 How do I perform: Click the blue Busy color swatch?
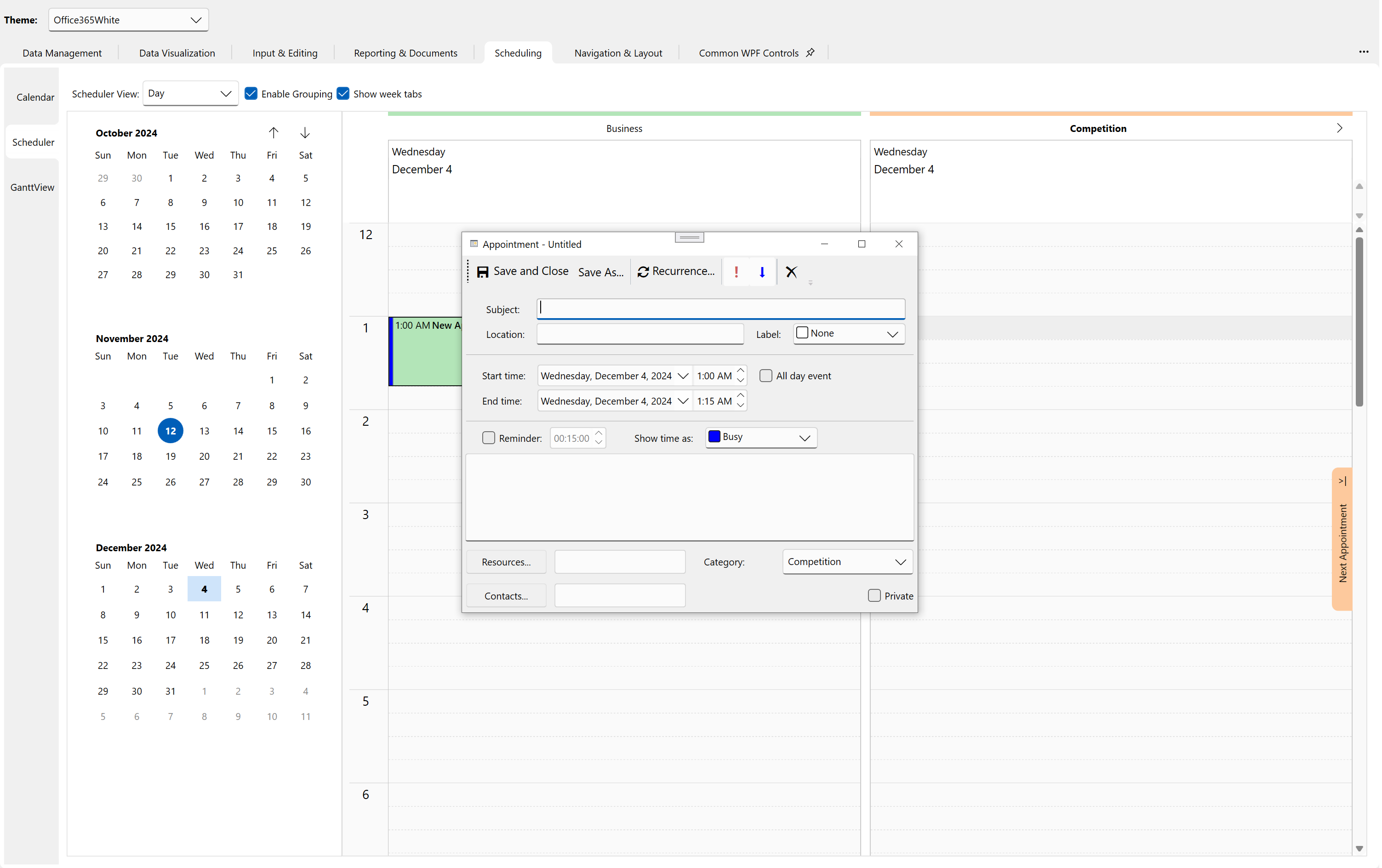(x=714, y=436)
